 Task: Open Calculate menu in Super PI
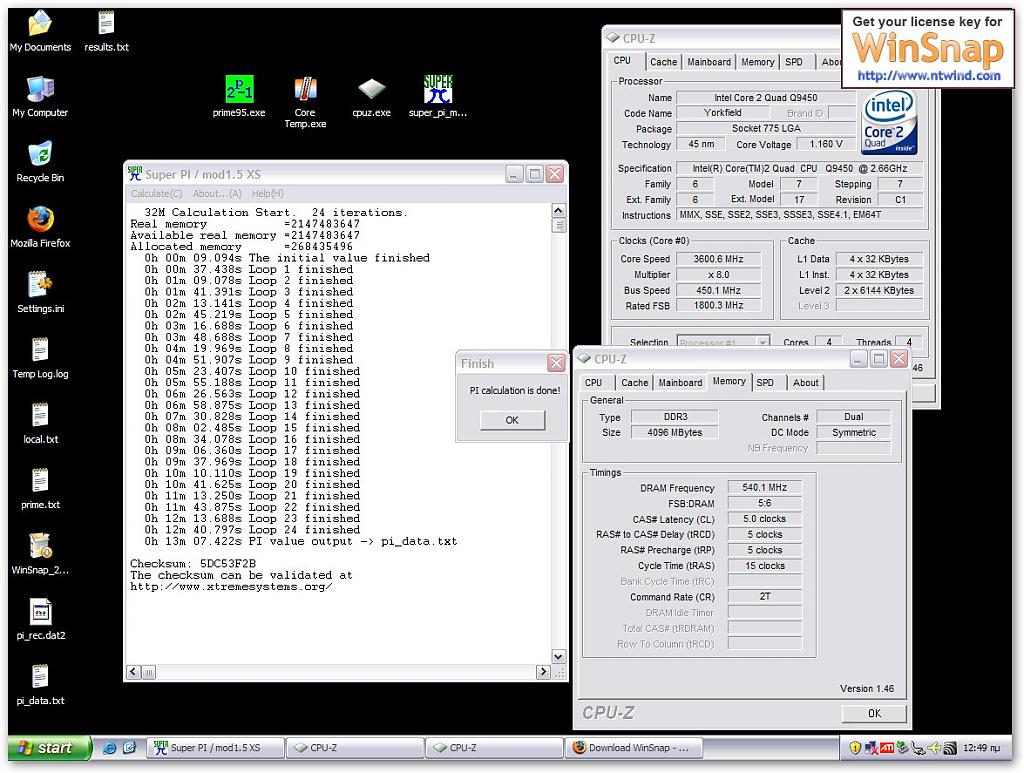coord(156,193)
